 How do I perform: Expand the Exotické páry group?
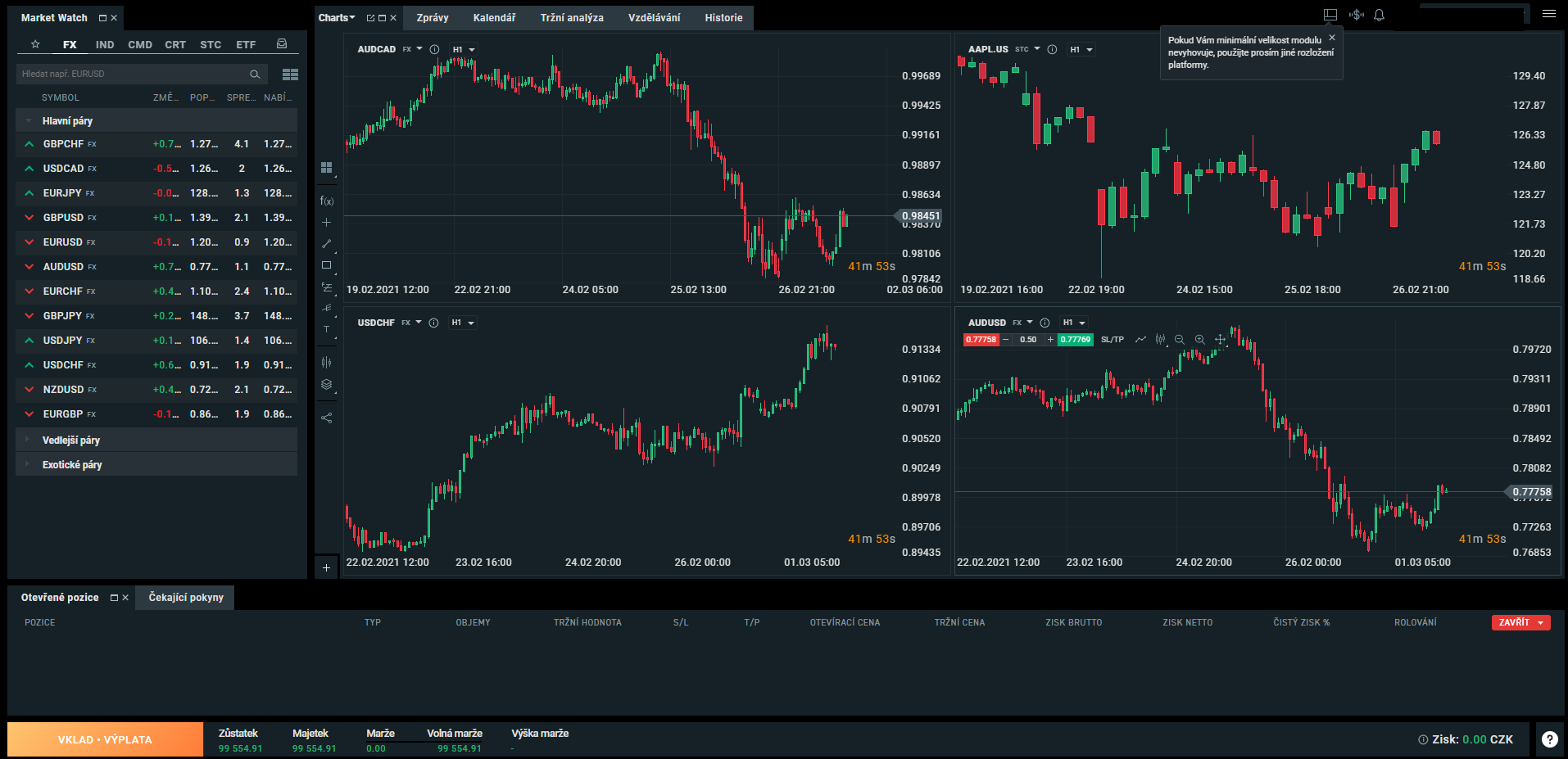156,464
